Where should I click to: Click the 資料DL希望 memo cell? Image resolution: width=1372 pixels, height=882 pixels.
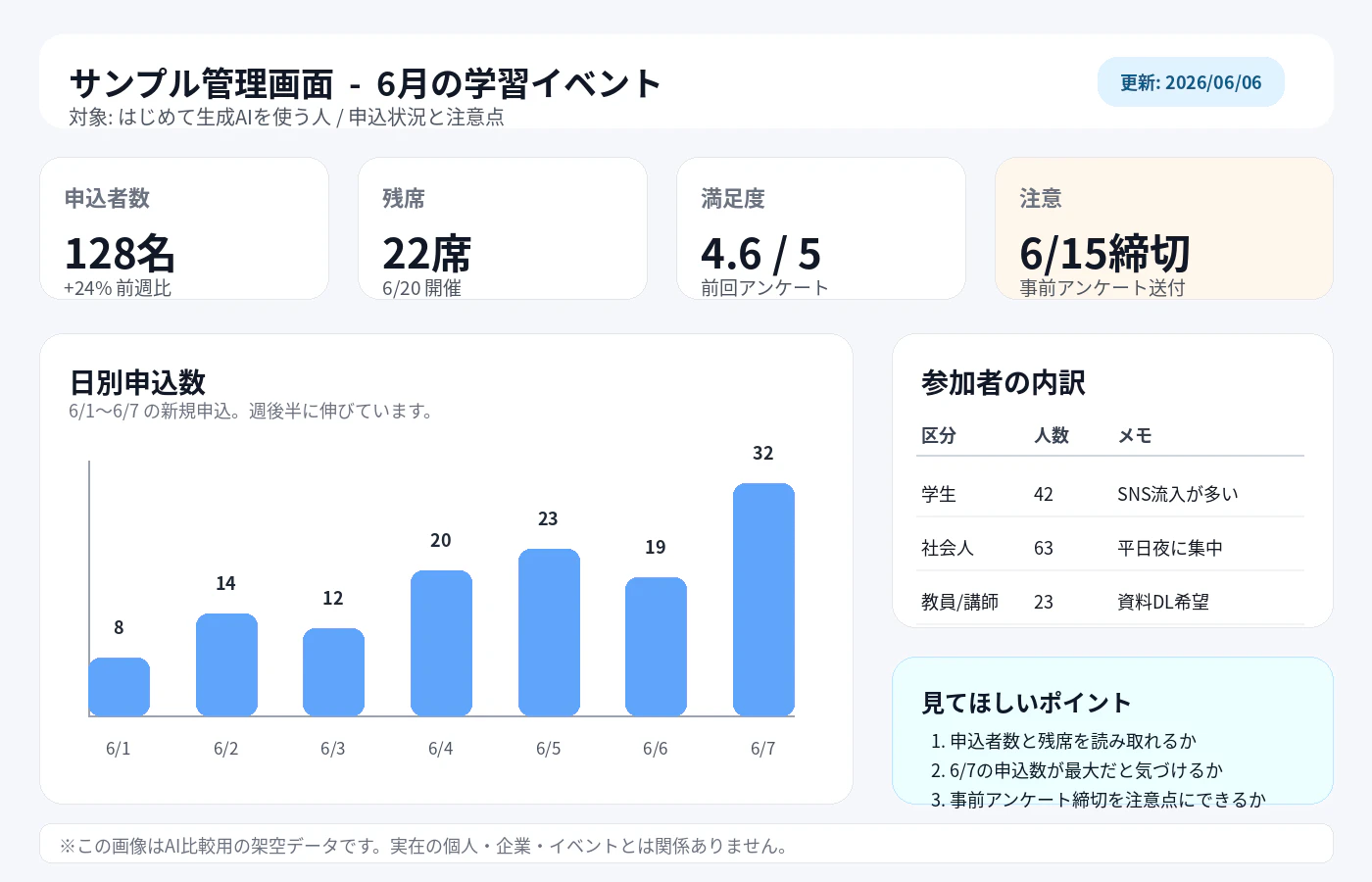(x=1163, y=602)
